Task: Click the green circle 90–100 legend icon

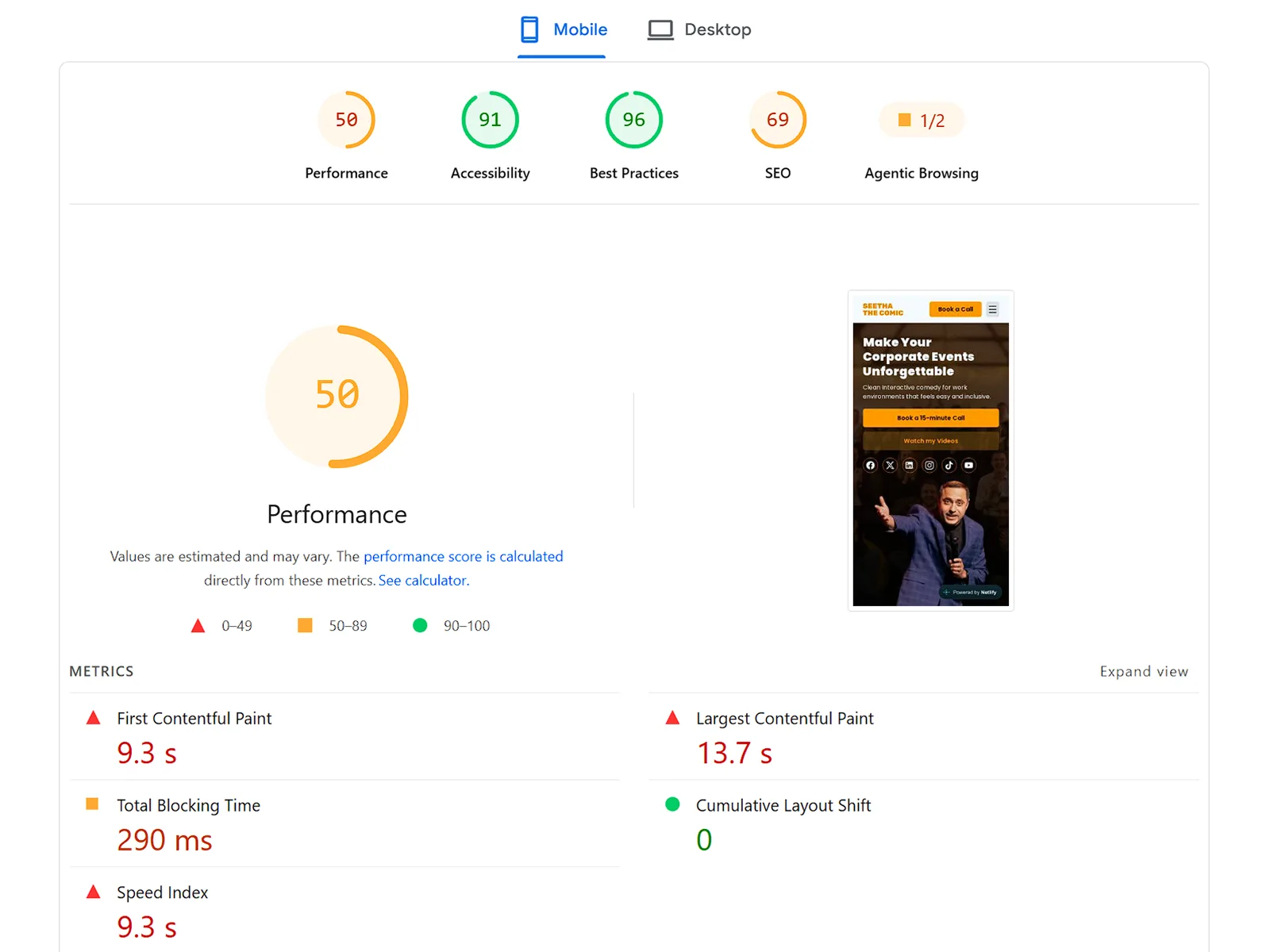Action: click(x=420, y=625)
